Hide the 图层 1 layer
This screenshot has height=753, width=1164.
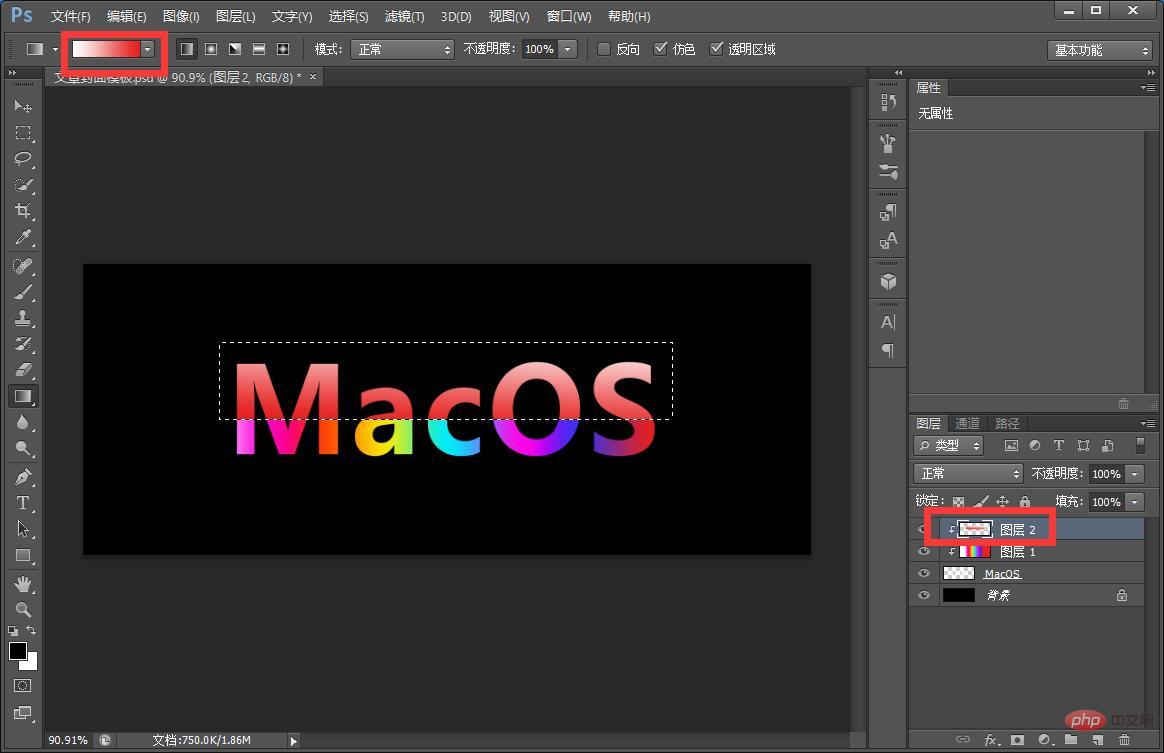click(x=923, y=551)
